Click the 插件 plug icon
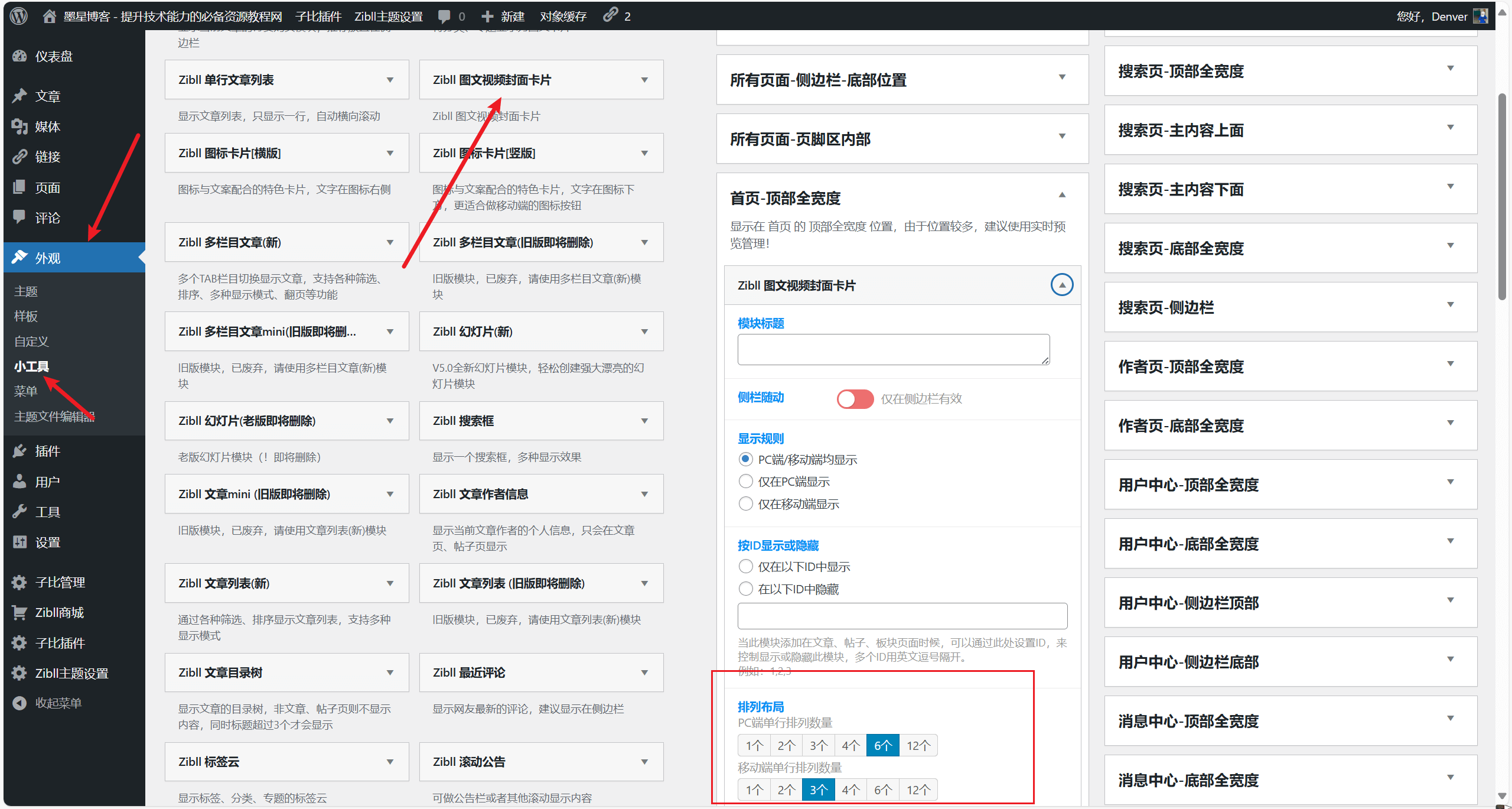Viewport: 1512px width, 809px height. [x=19, y=450]
